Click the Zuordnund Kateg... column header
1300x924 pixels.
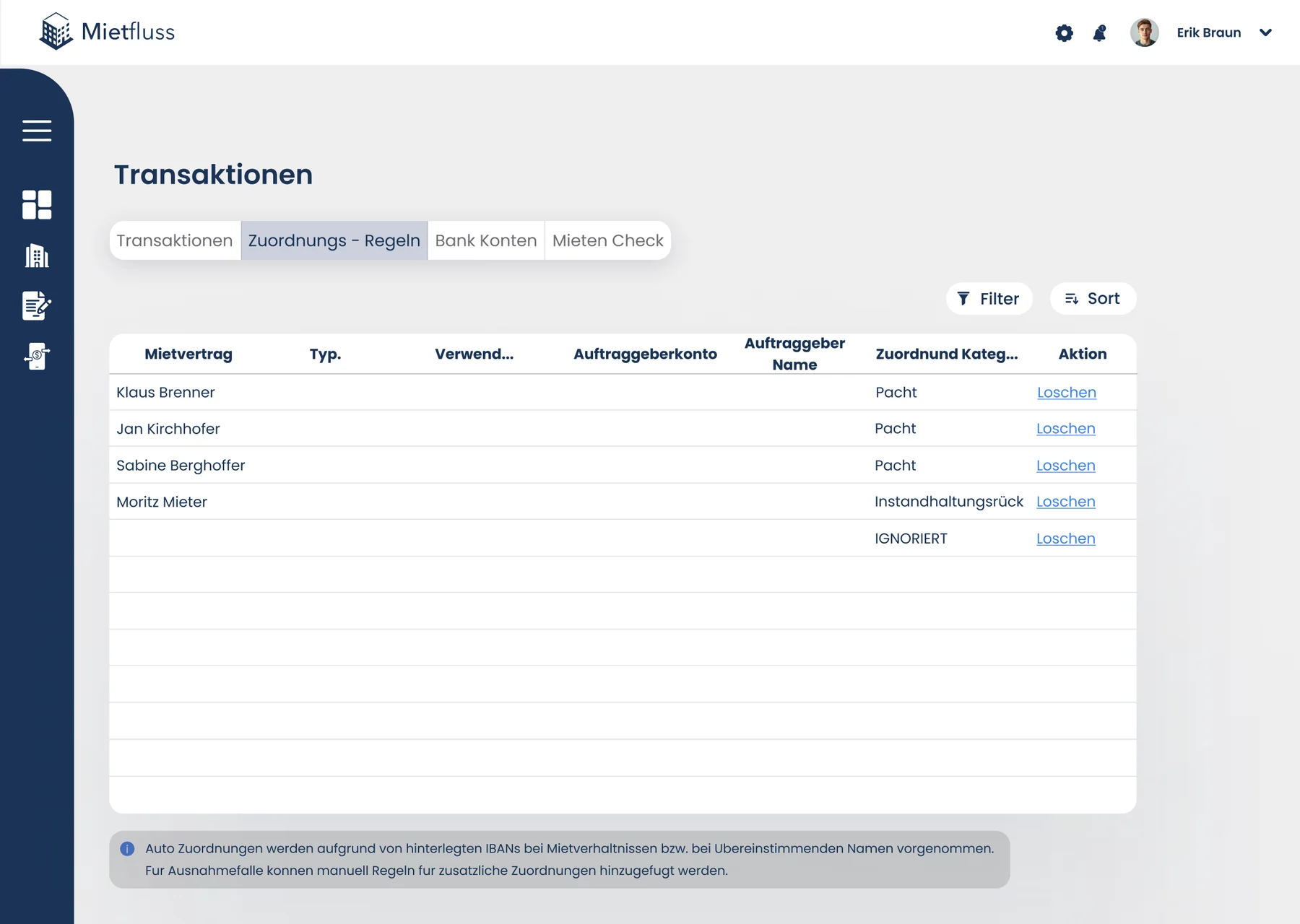[947, 354]
